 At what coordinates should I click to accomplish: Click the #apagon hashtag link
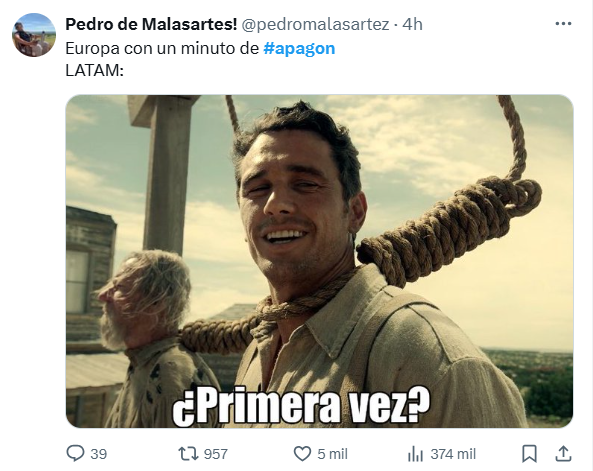point(299,48)
